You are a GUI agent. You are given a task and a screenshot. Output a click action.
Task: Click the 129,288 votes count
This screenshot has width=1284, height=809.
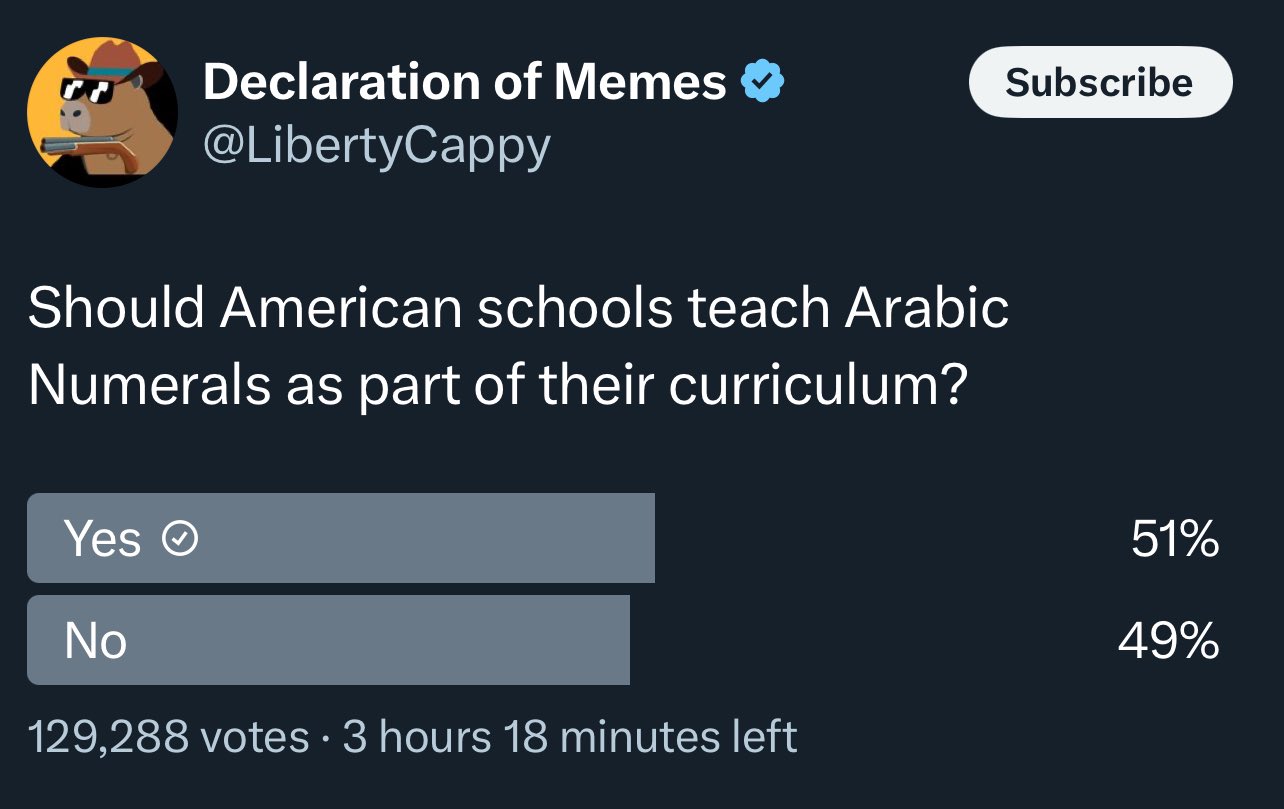(168, 738)
